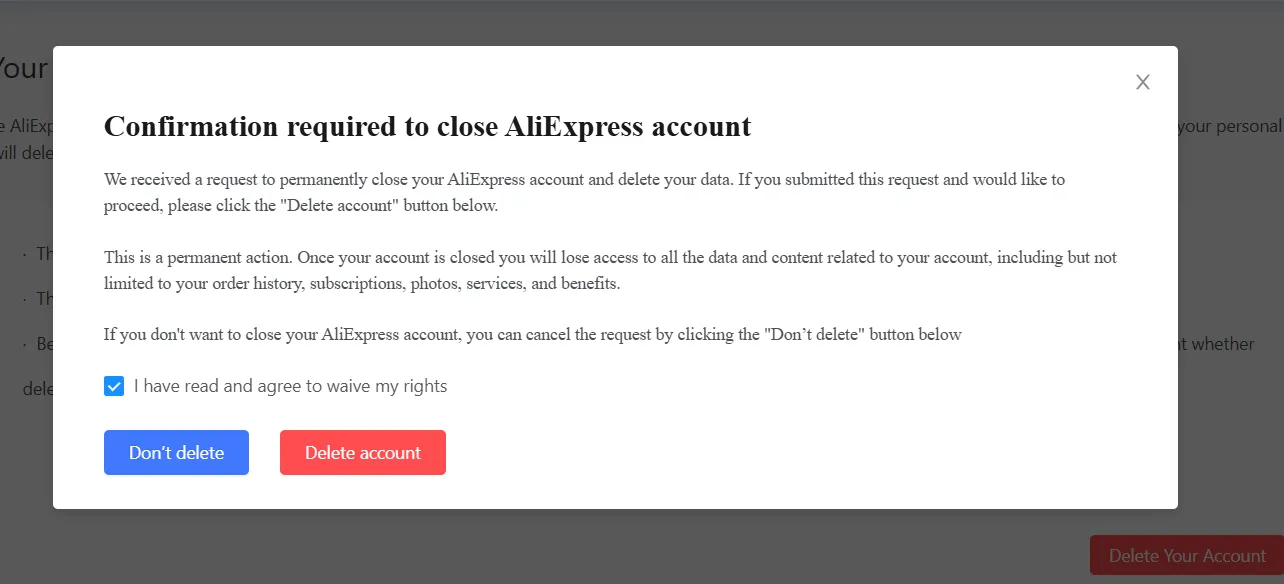Click the partially hidden "Your" page heading
Viewport: 1284px width, 584px height.
[x=24, y=68]
